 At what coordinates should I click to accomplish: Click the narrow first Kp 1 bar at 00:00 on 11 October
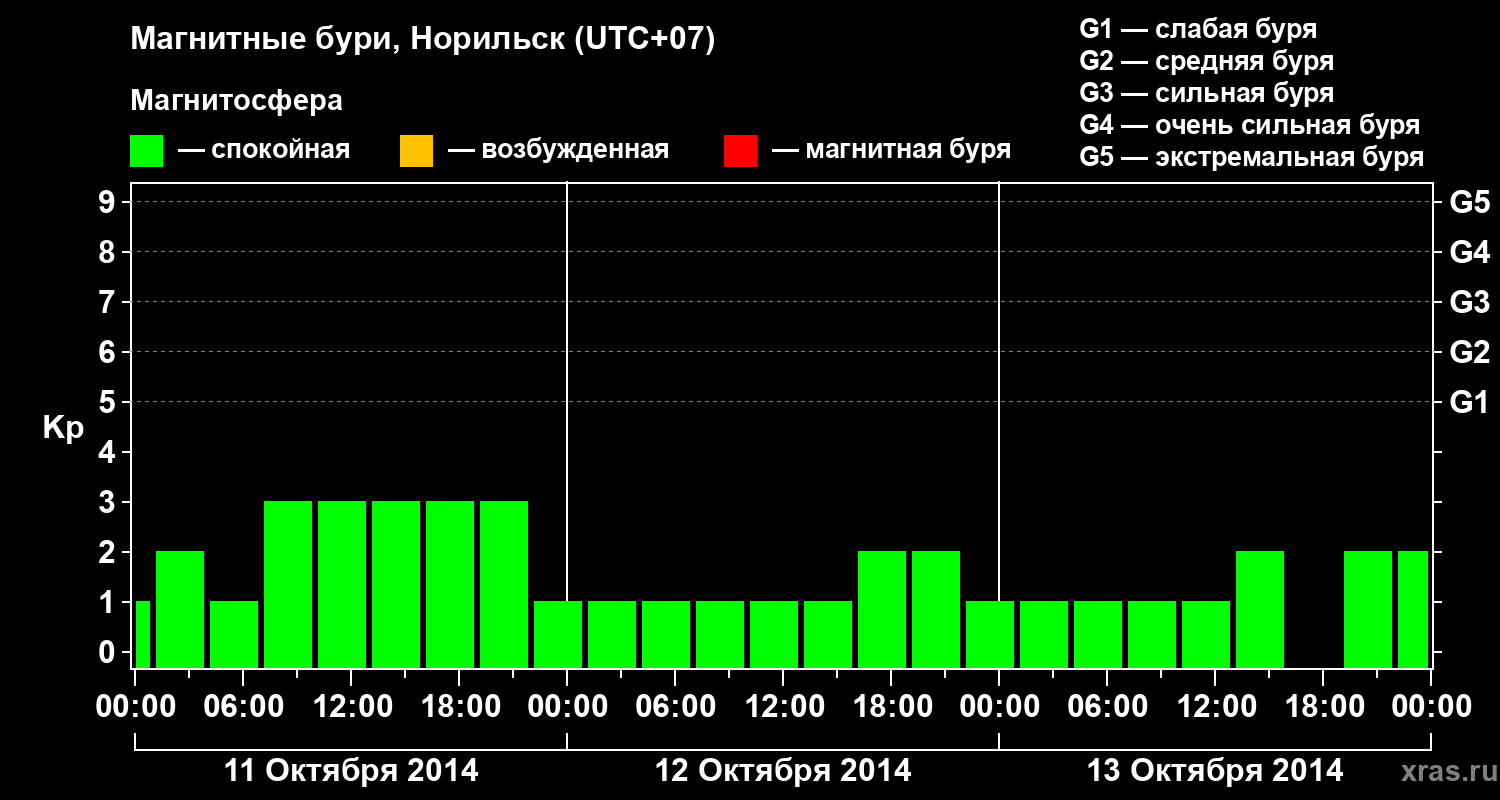[x=142, y=634]
